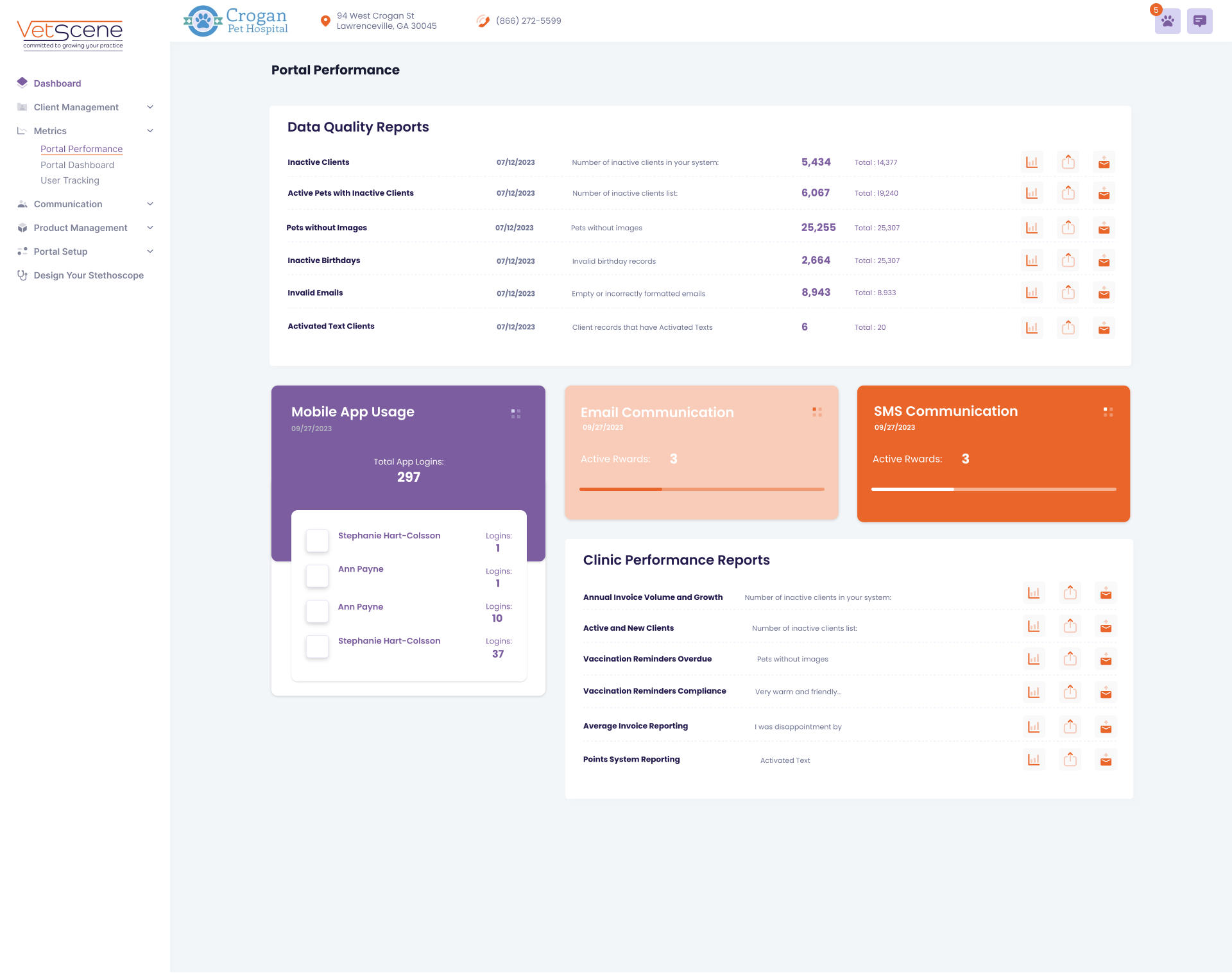Open Mobile App Usage card options dots

516,414
